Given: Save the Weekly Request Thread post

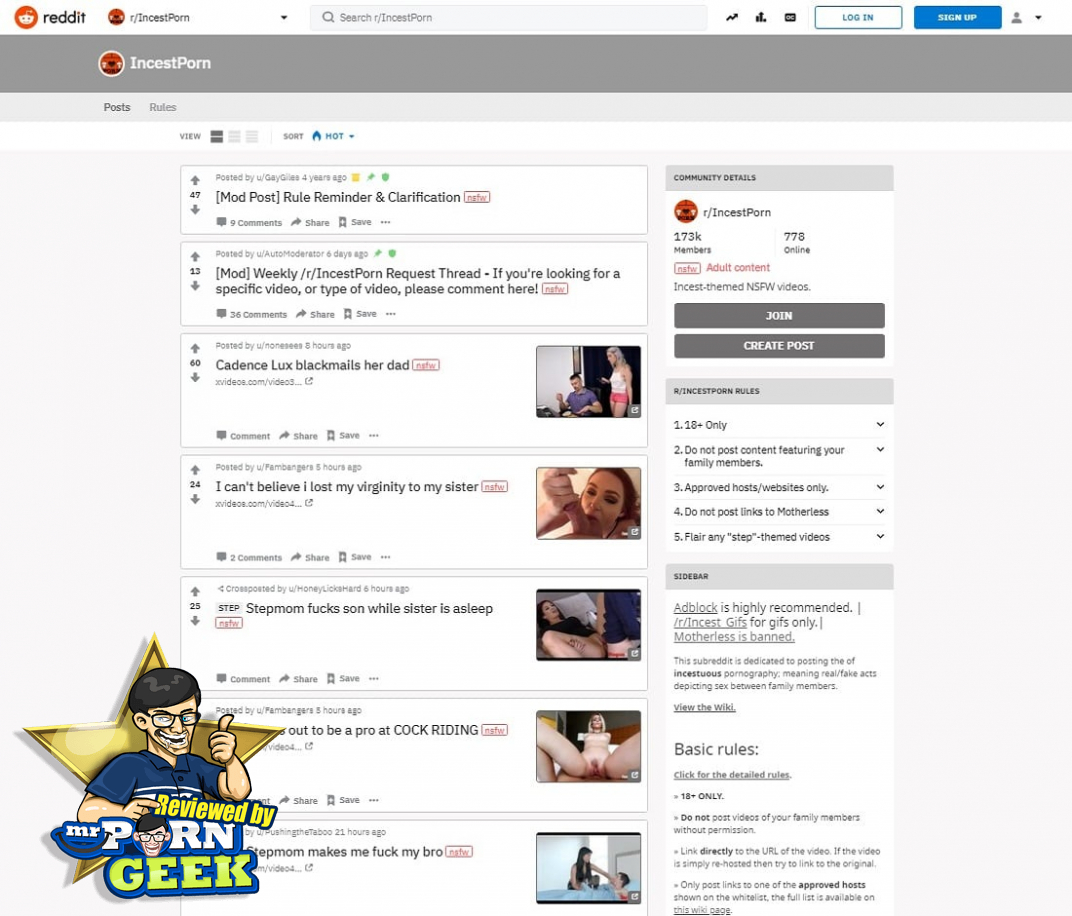Looking at the screenshot, I should point(360,314).
